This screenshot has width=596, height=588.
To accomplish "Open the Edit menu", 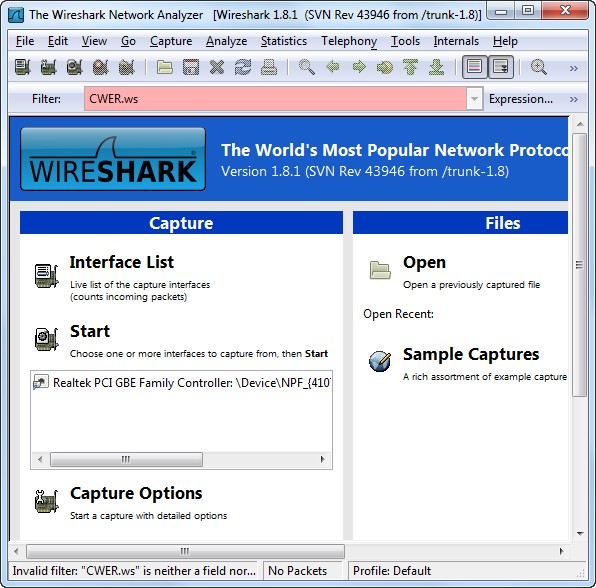I will pos(58,41).
